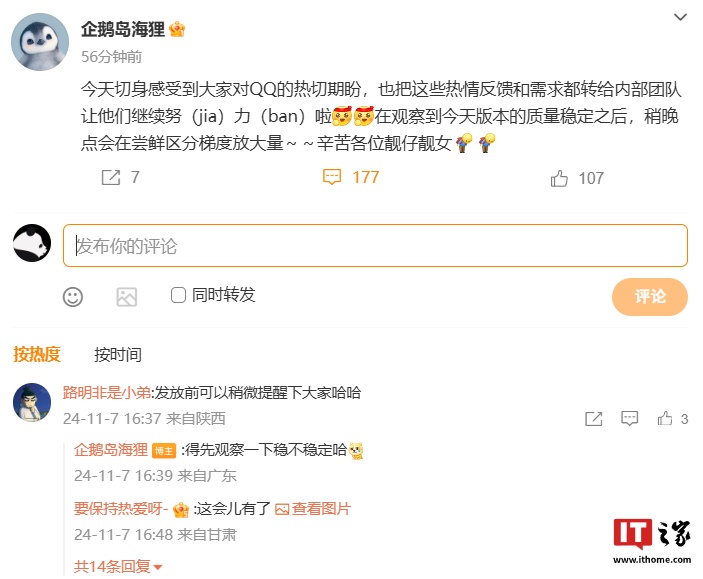Viewport: 703px width, 579px height.
Task: Repost the comment by 路明非是小弟
Action: click(594, 419)
